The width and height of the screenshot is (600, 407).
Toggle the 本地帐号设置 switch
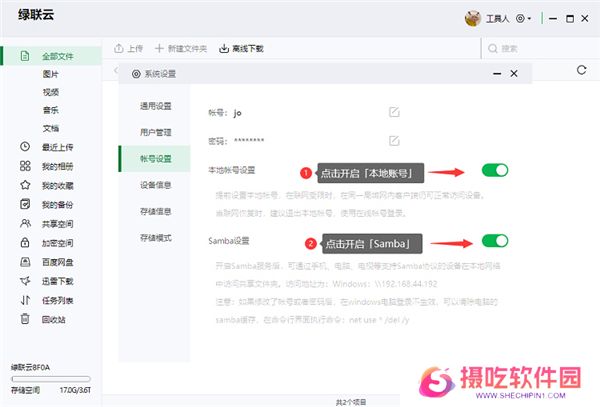tap(495, 170)
